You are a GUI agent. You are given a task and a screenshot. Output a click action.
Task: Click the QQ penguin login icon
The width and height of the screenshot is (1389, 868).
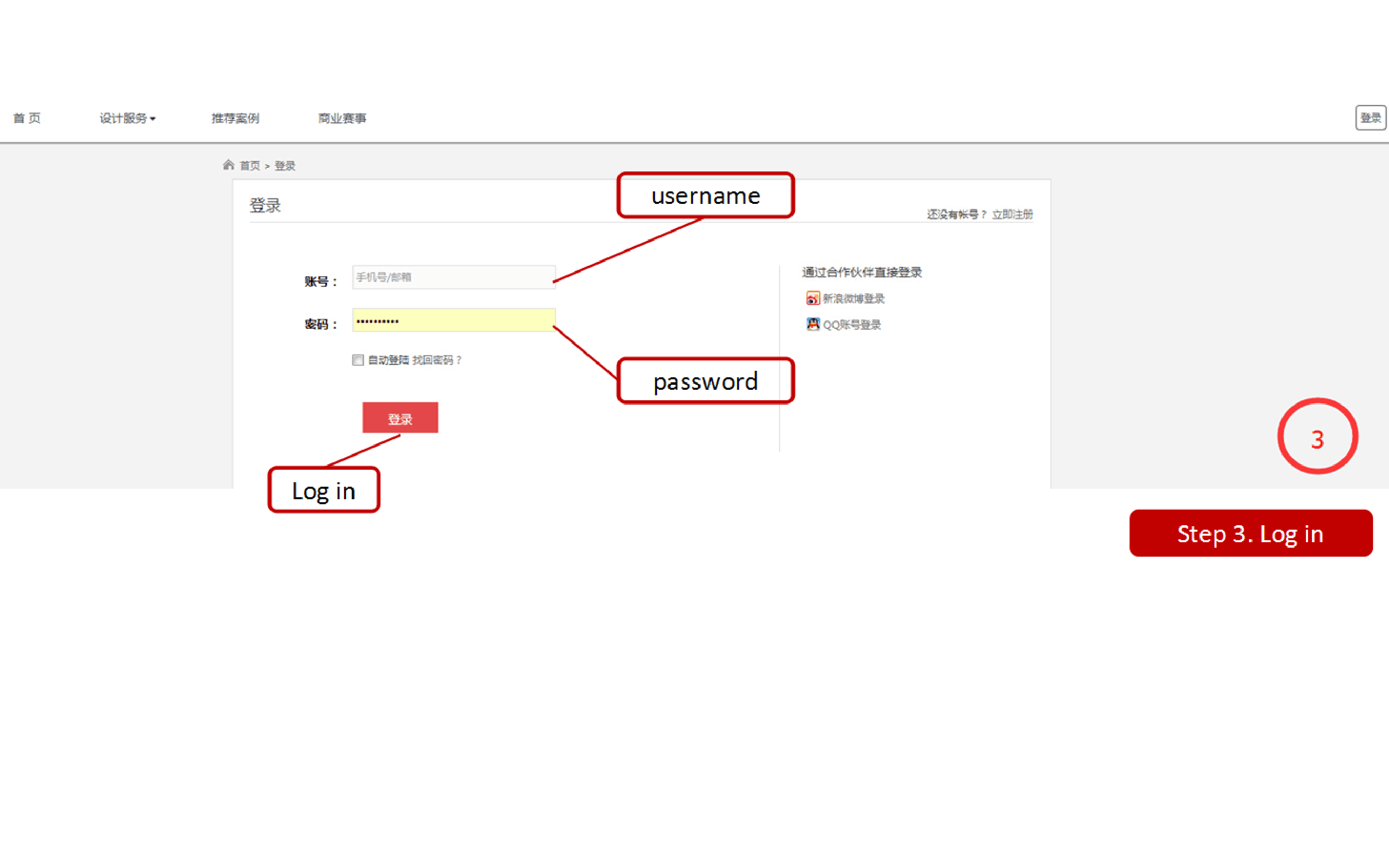coord(812,324)
